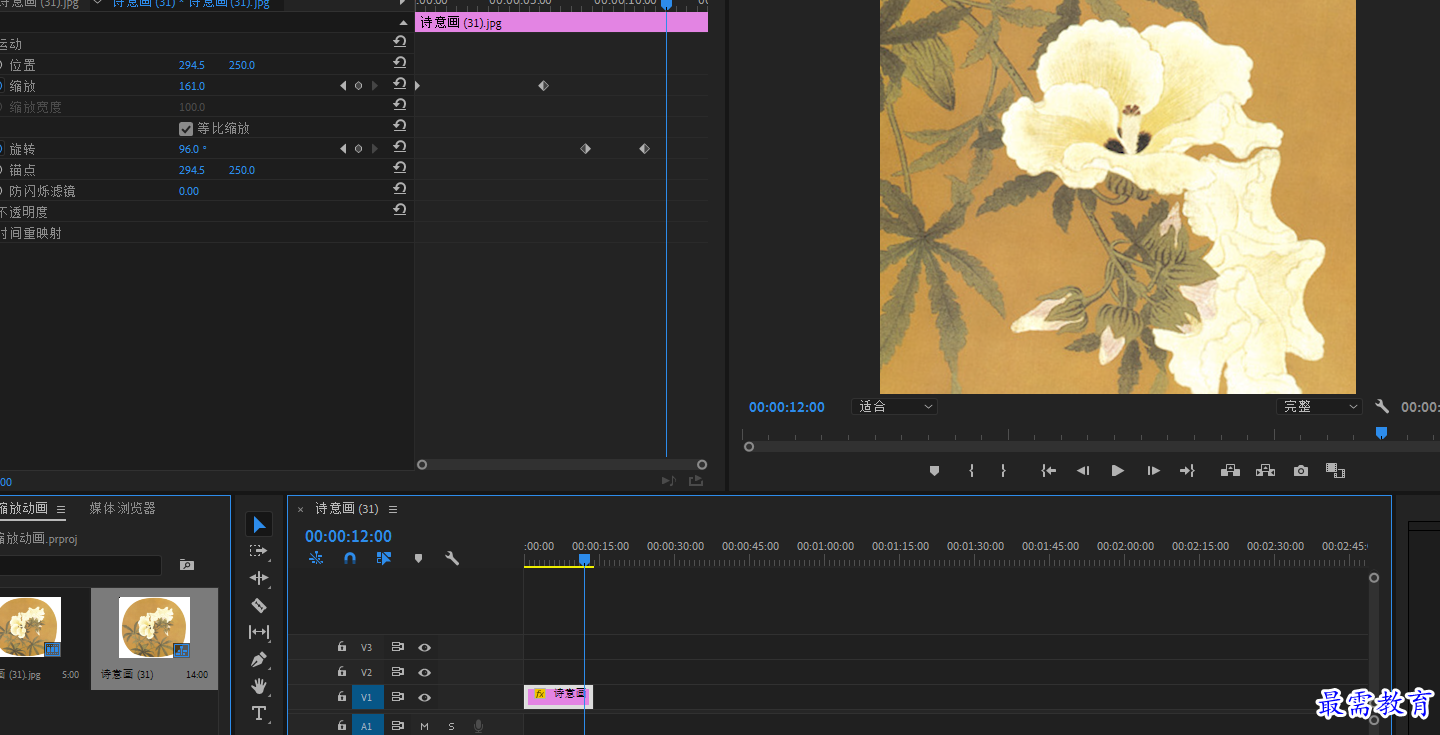Toggle the 等比缩放 checkbox

tap(186, 128)
